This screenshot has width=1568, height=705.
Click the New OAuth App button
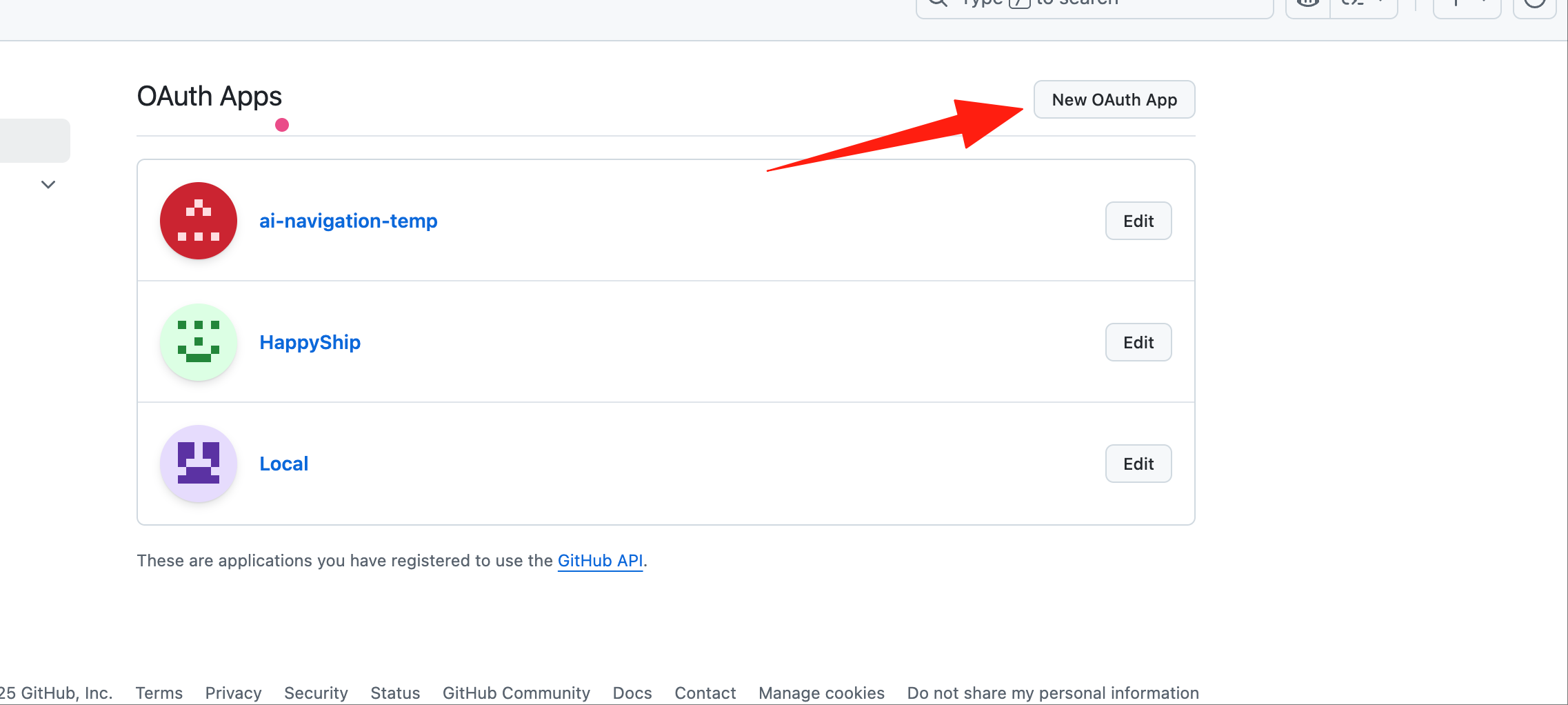1114,99
